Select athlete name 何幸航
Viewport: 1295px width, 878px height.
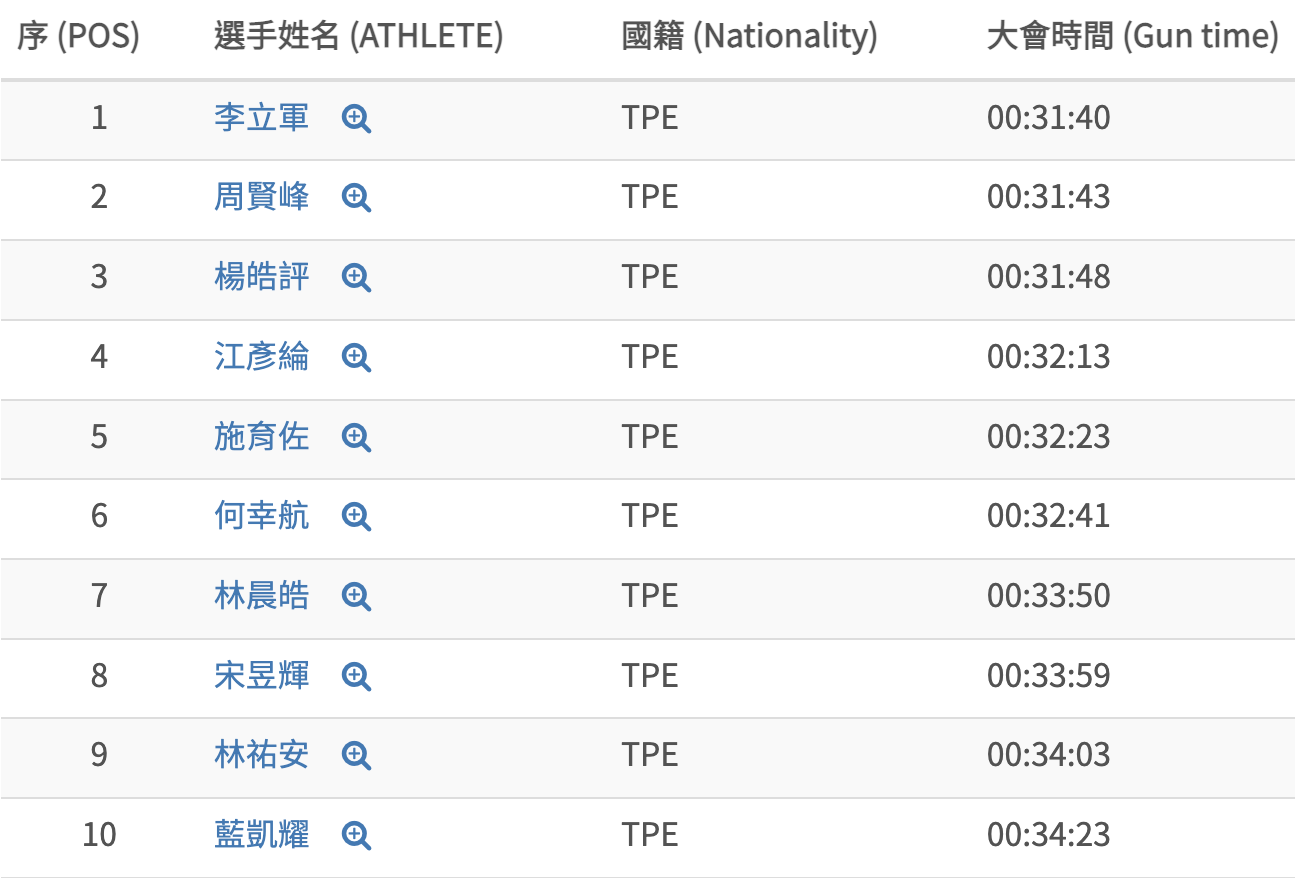point(262,516)
